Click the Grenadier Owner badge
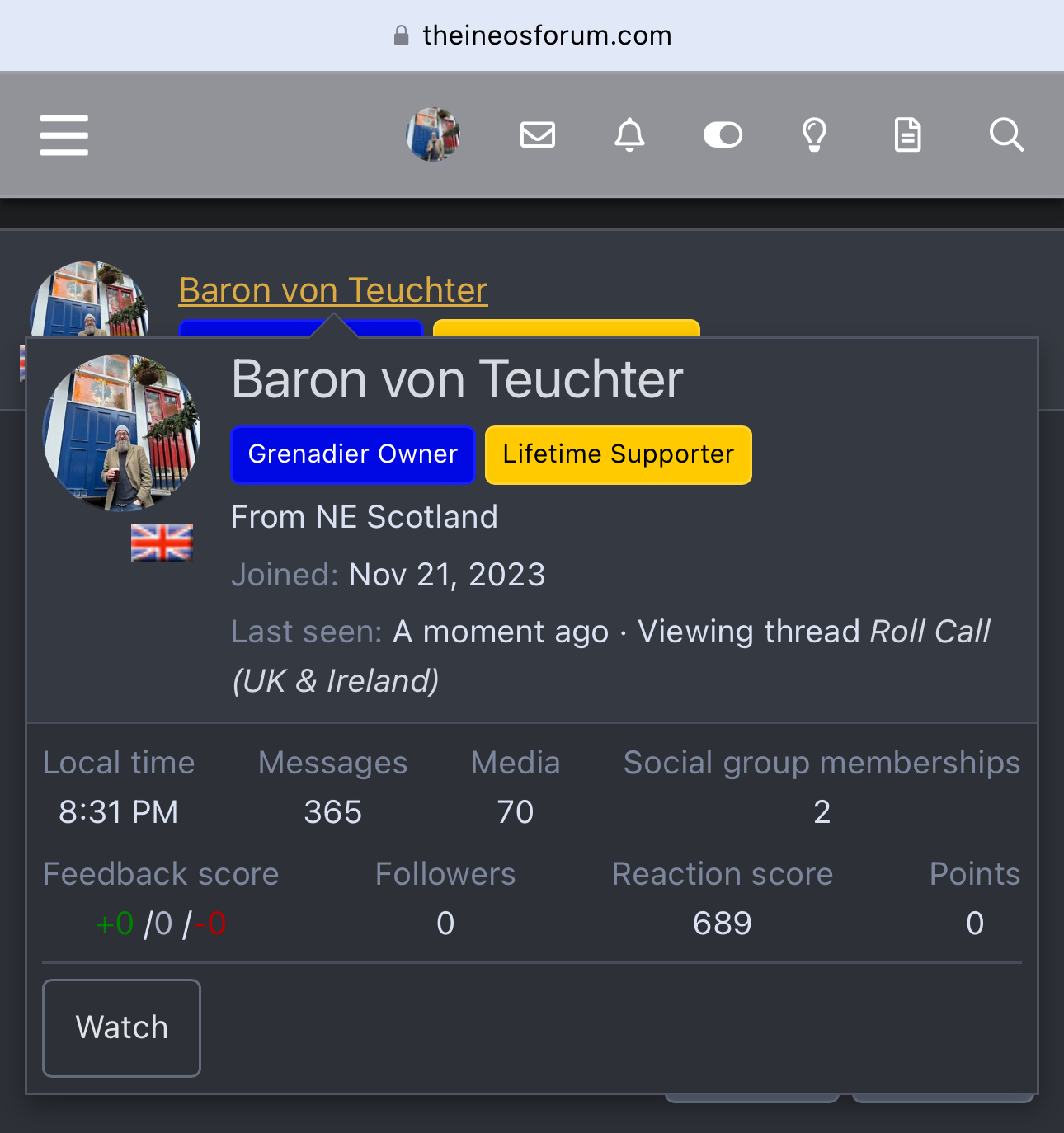1064x1133 pixels. (x=353, y=454)
